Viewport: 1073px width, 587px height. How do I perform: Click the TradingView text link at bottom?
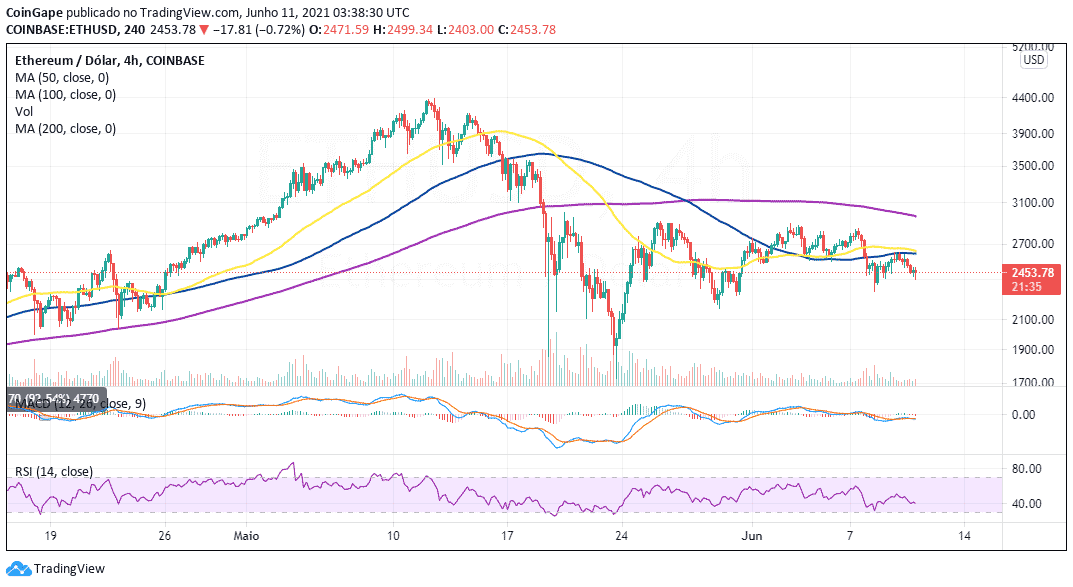click(x=69, y=569)
